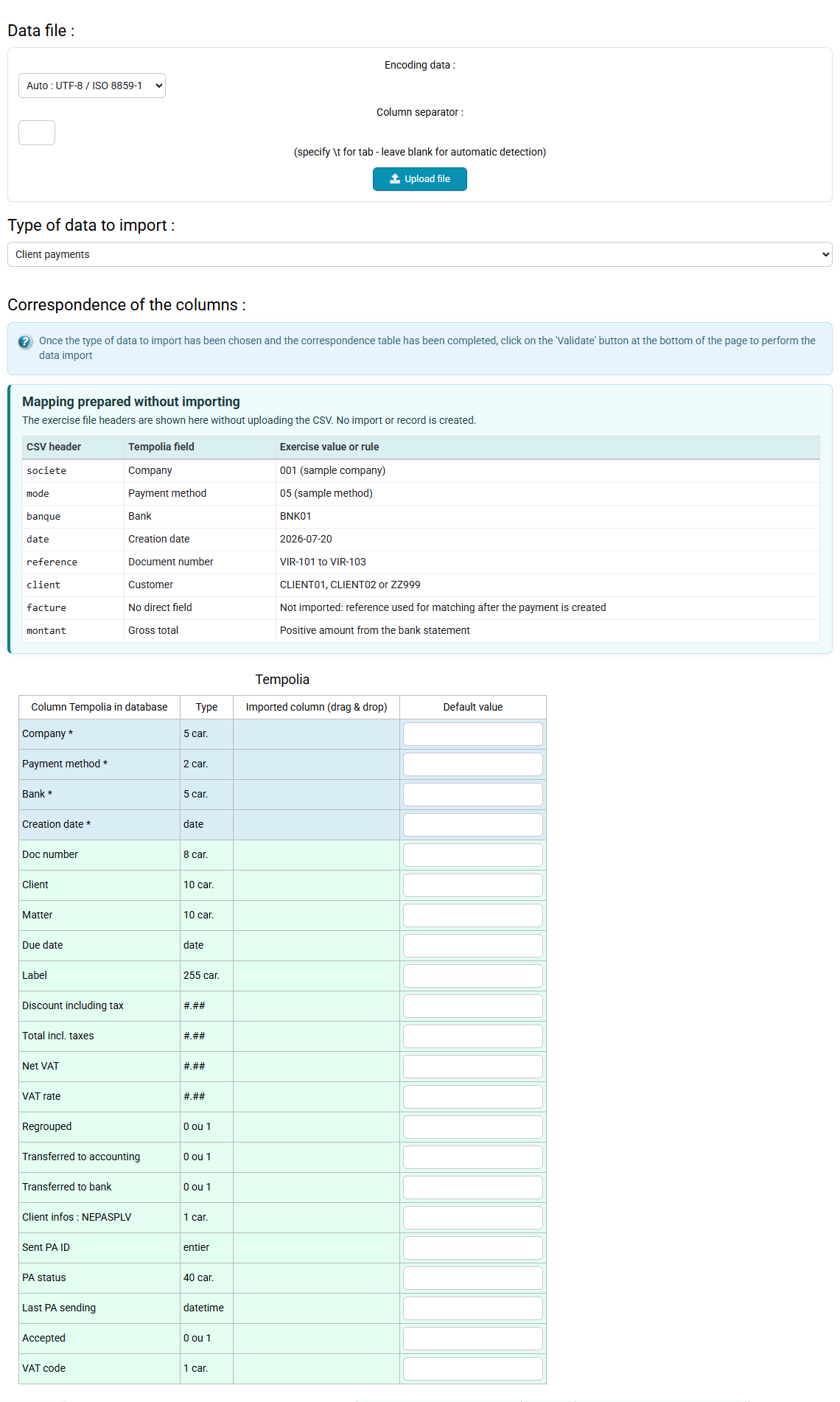Image resolution: width=840 pixels, height=1402 pixels.
Task: Click the 'Tempolia' table title
Action: point(282,680)
